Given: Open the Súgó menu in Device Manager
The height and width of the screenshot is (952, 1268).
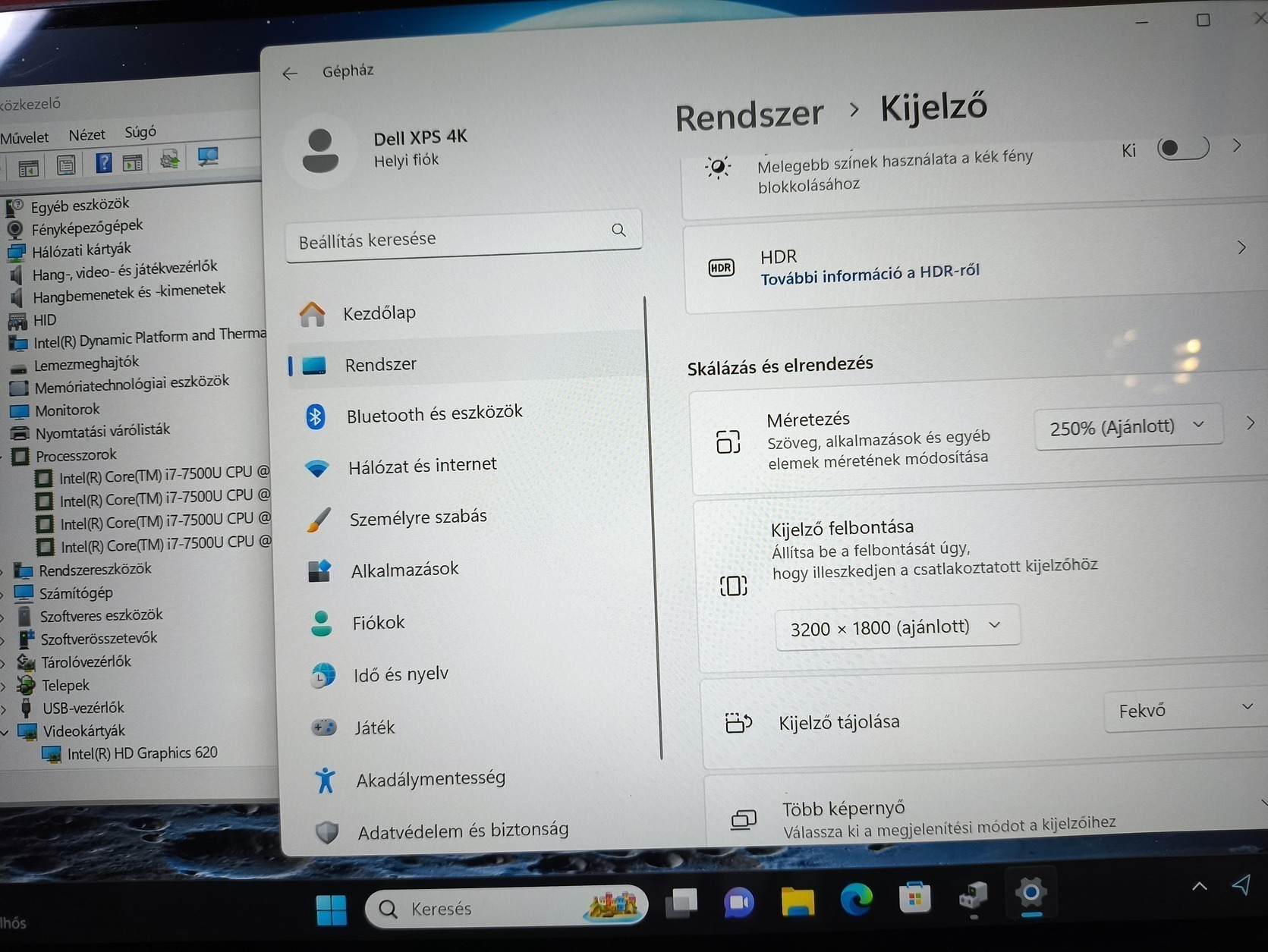Looking at the screenshot, I should 140,132.
